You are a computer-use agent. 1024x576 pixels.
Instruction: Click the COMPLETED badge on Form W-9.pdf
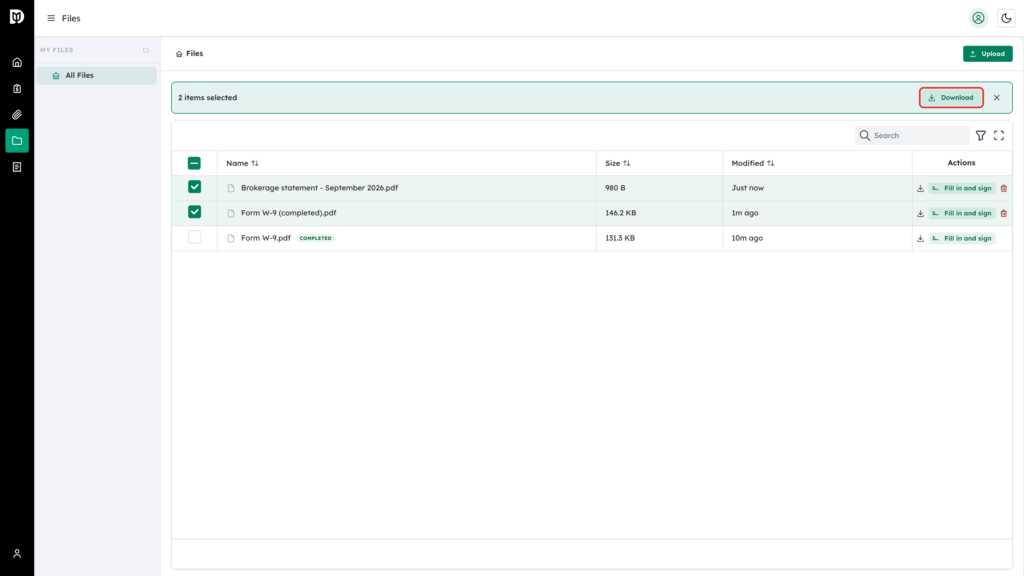(x=315, y=238)
